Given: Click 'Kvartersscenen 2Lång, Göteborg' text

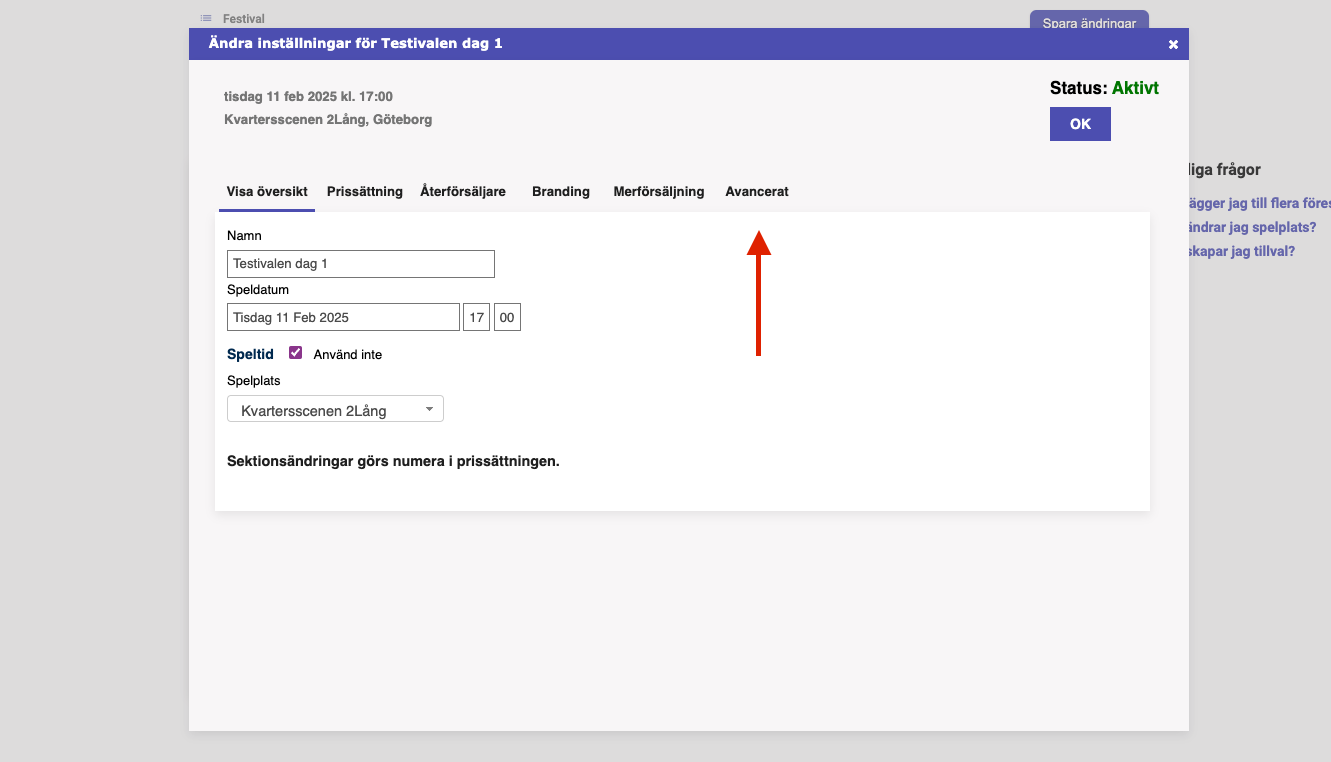Looking at the screenshot, I should [x=328, y=119].
